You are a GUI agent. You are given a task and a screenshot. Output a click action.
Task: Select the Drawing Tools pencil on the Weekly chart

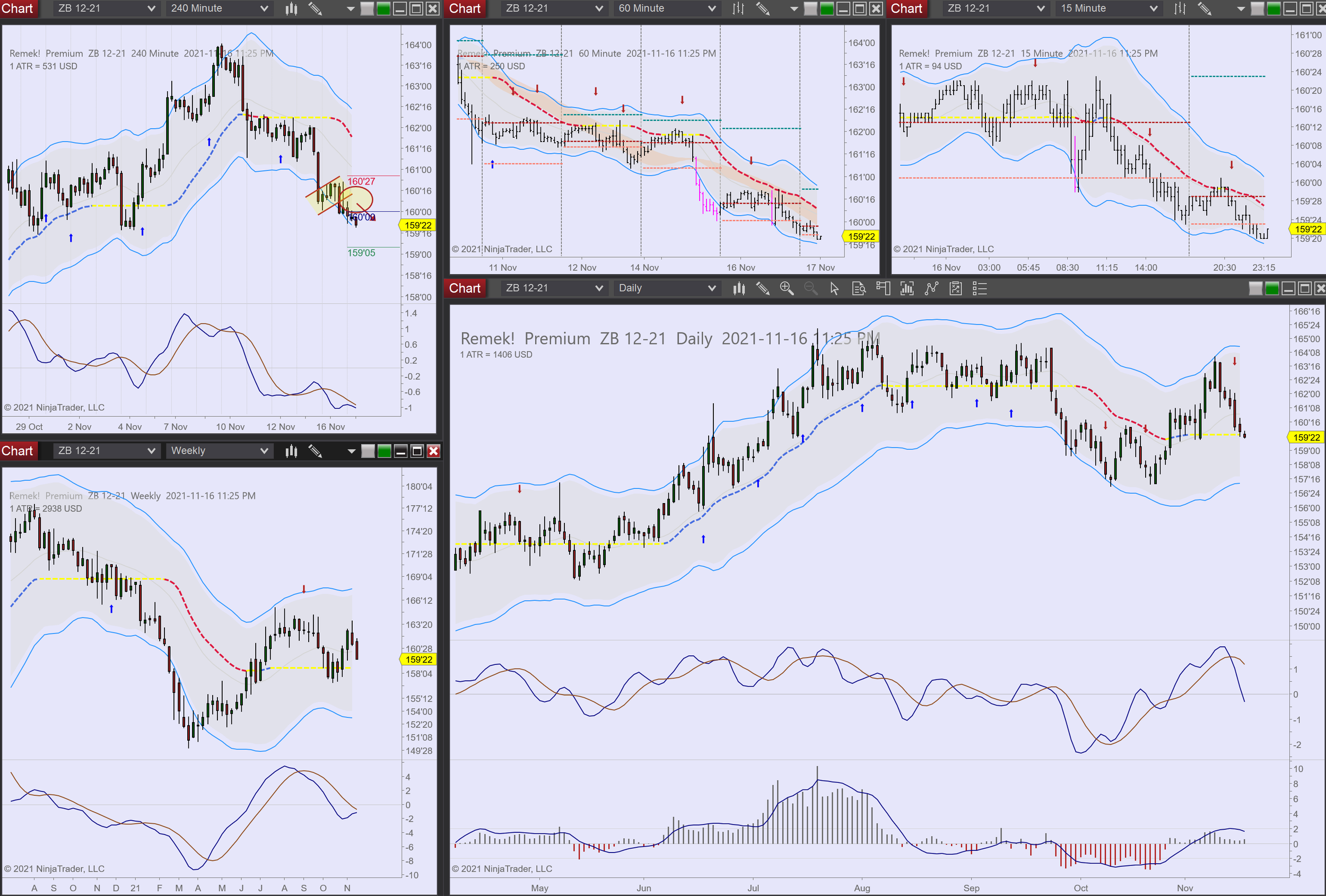click(316, 451)
